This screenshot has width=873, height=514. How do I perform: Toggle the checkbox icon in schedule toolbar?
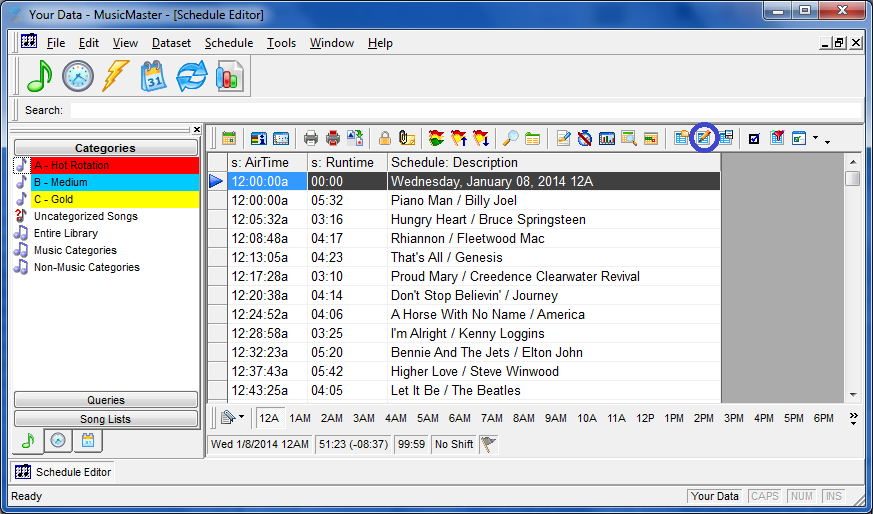point(754,138)
